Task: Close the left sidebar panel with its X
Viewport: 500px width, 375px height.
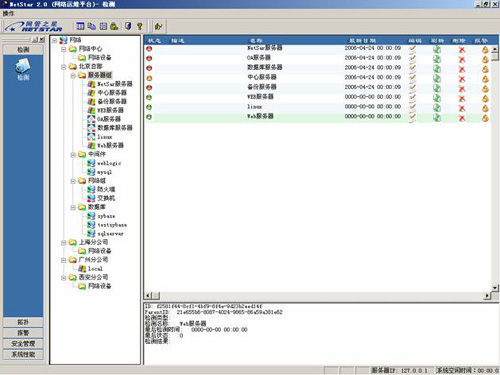Action: [x=42, y=40]
